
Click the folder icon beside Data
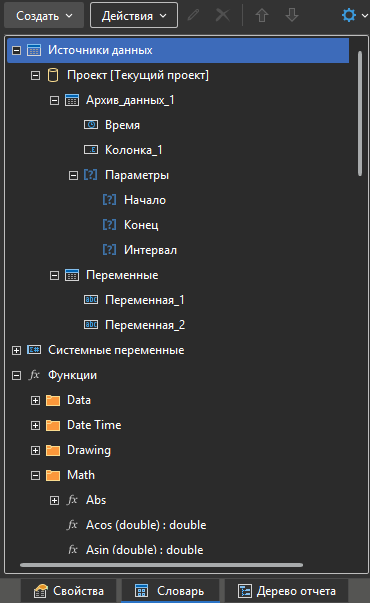(x=53, y=400)
